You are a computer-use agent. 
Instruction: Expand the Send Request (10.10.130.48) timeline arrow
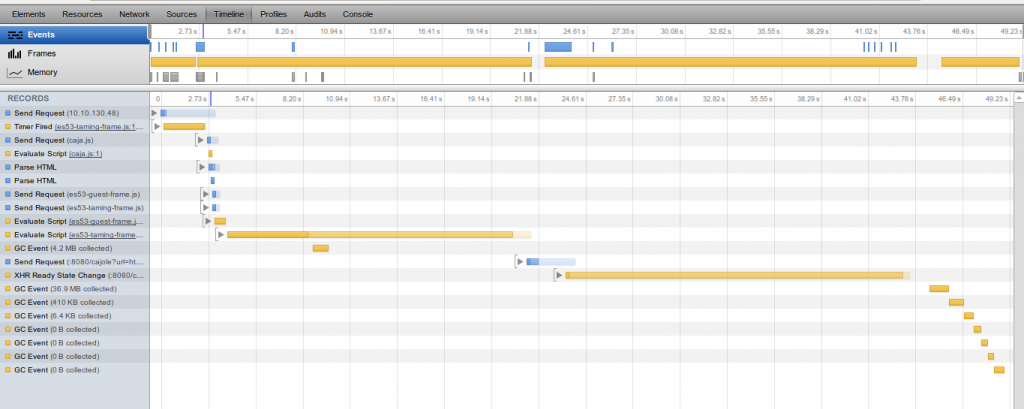click(153, 113)
